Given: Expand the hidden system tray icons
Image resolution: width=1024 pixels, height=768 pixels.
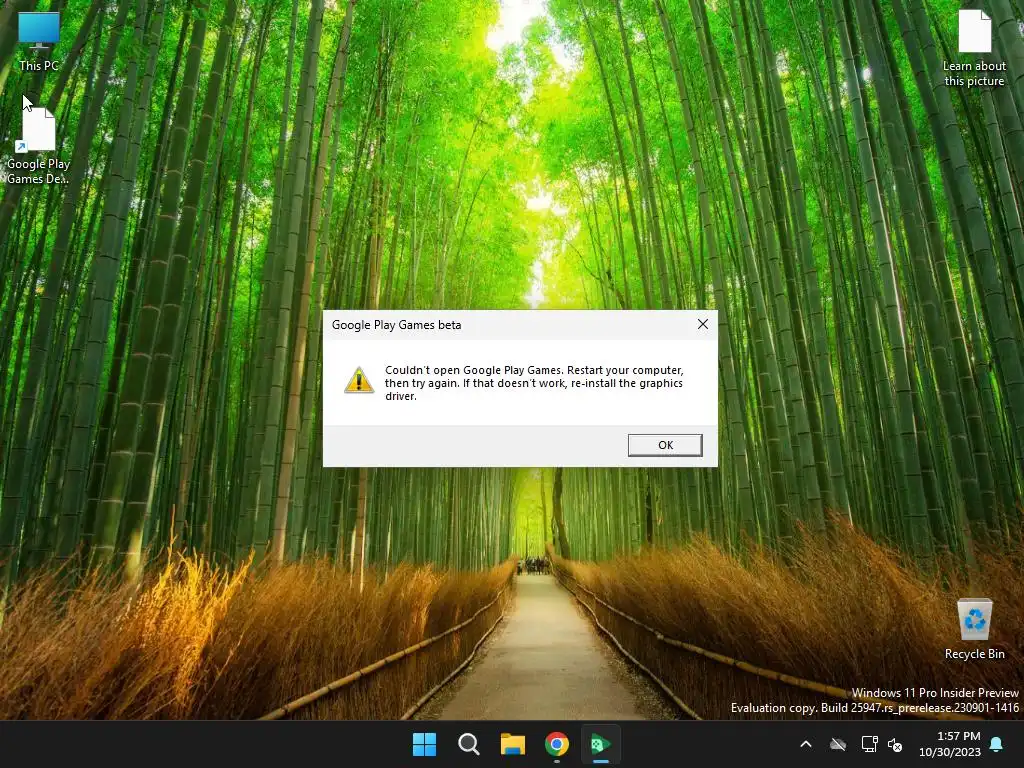Looking at the screenshot, I should click(x=806, y=744).
